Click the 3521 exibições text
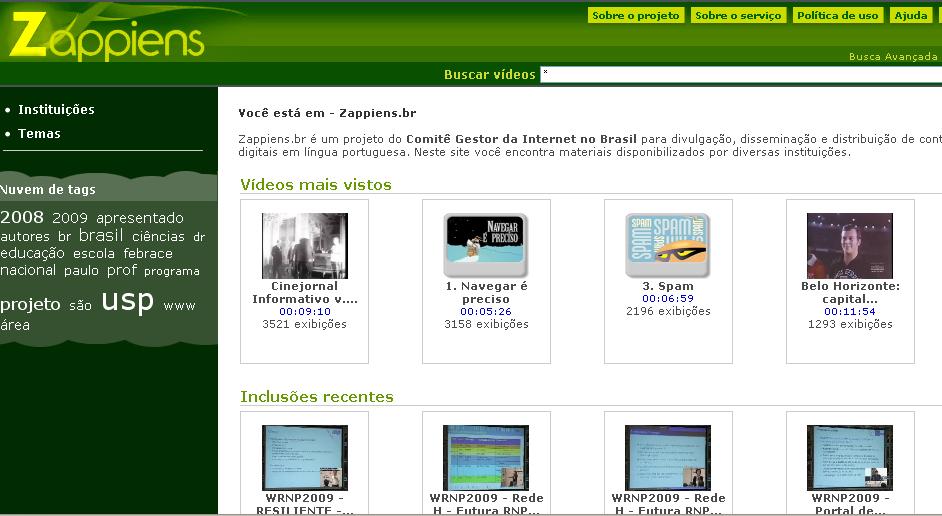 305,324
